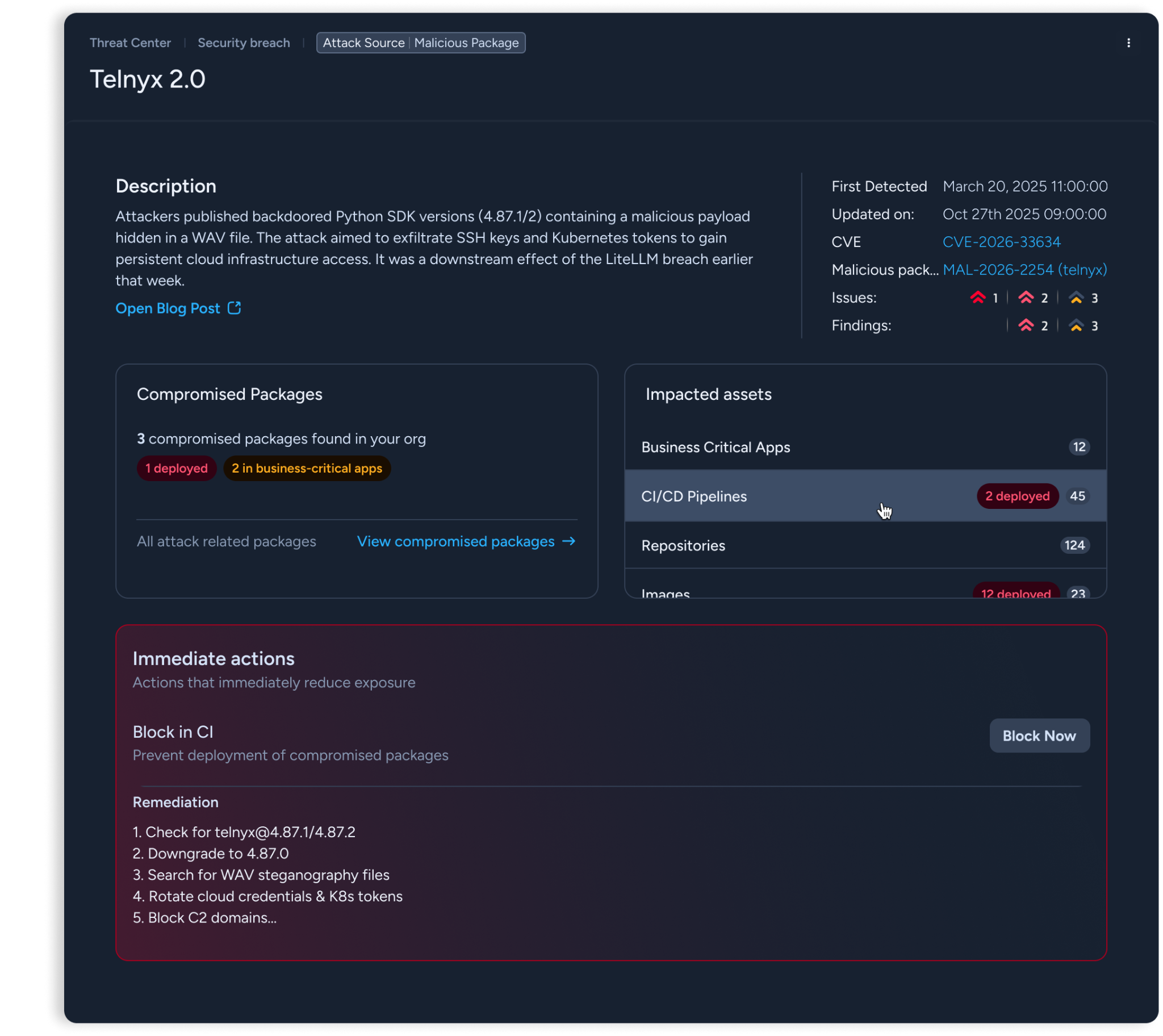
Task: Click the high severity icon in Findings row
Action: coord(1026,325)
